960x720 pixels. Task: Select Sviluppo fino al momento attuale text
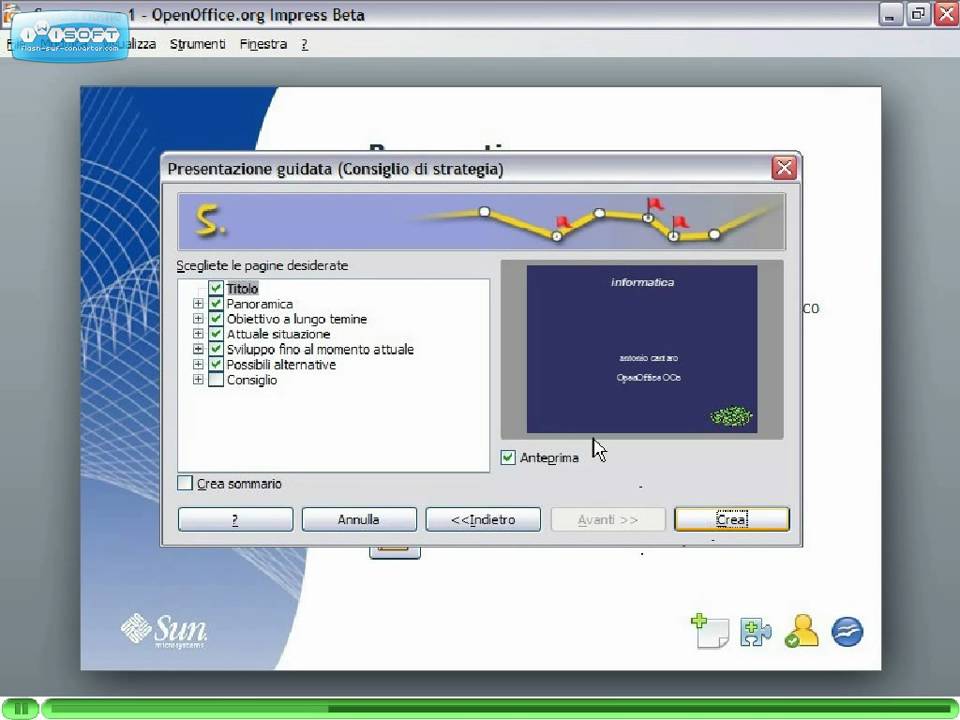pyautogui.click(x=320, y=349)
